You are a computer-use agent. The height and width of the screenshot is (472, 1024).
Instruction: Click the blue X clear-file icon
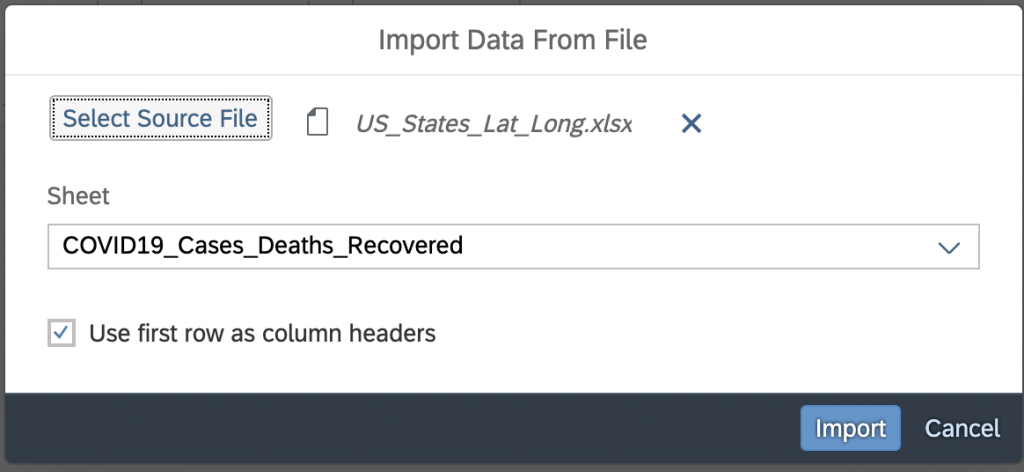pos(691,123)
